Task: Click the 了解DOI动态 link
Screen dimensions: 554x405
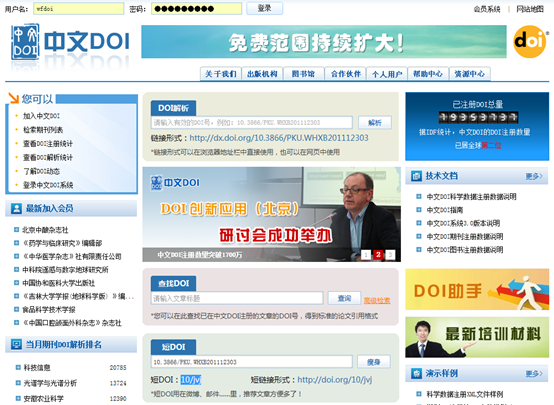Action: click(x=41, y=171)
